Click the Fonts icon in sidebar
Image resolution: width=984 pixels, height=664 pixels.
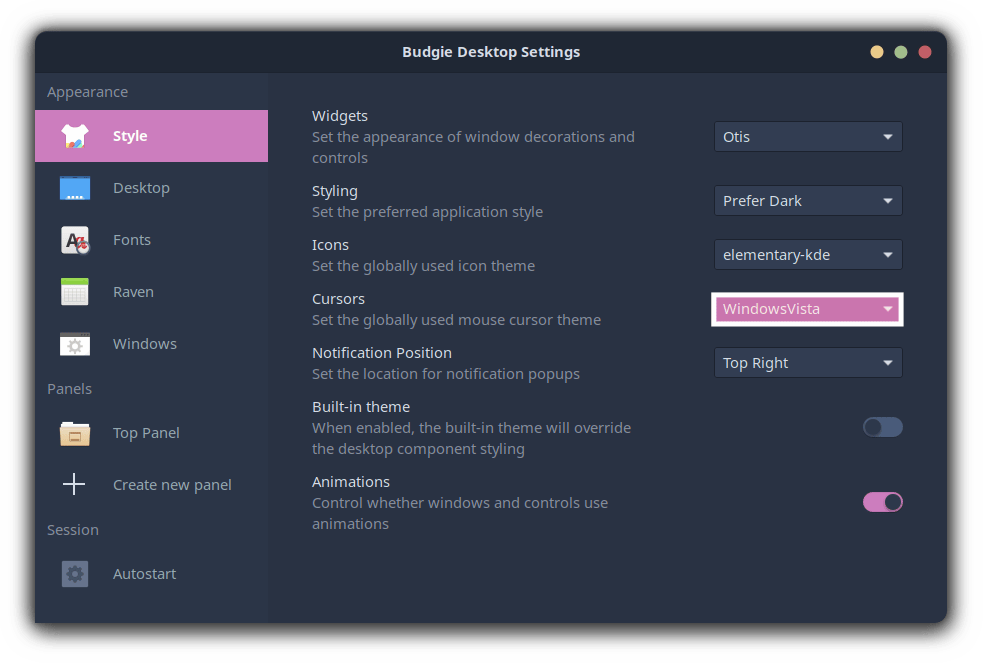tap(75, 240)
